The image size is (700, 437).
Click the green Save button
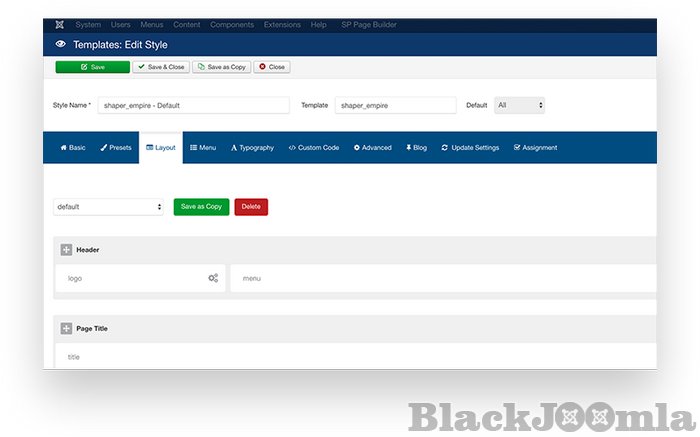pyautogui.click(x=92, y=67)
